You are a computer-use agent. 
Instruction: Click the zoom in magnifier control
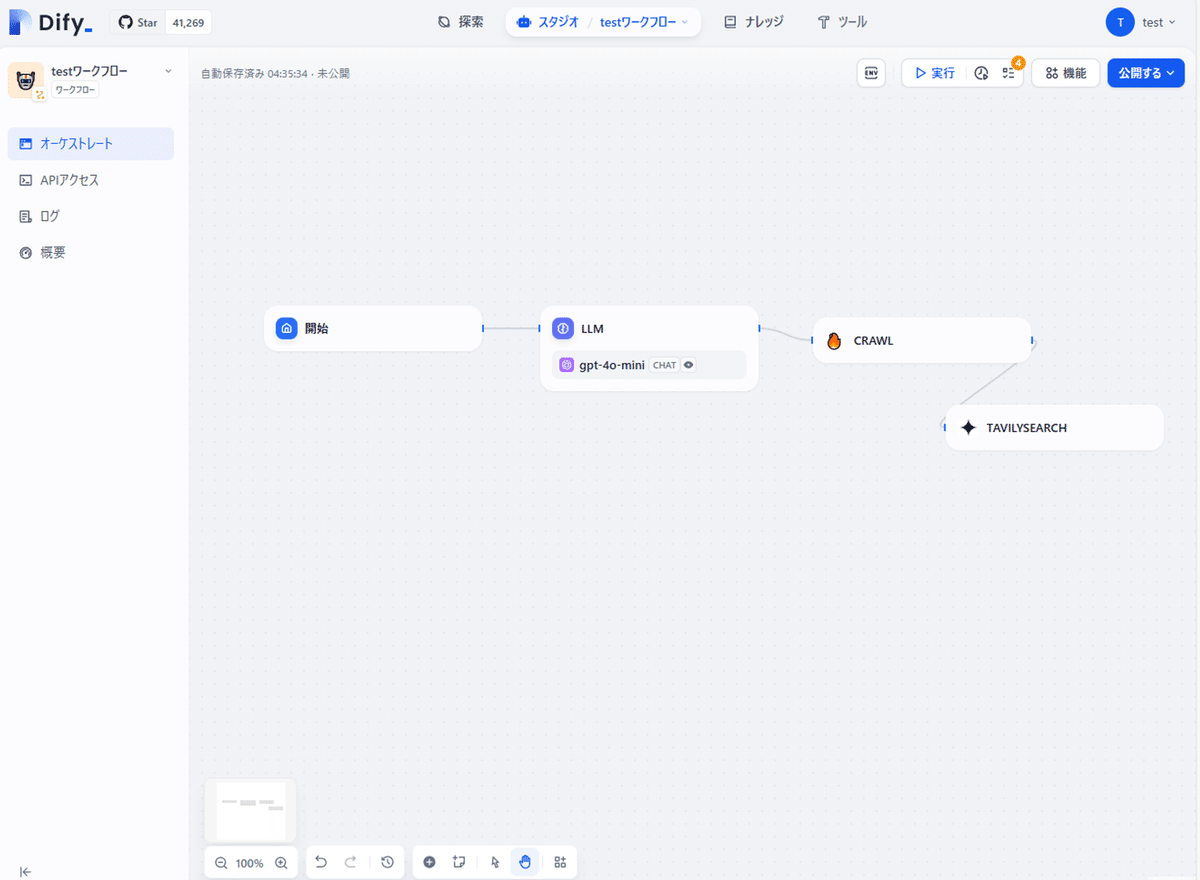[x=281, y=862]
